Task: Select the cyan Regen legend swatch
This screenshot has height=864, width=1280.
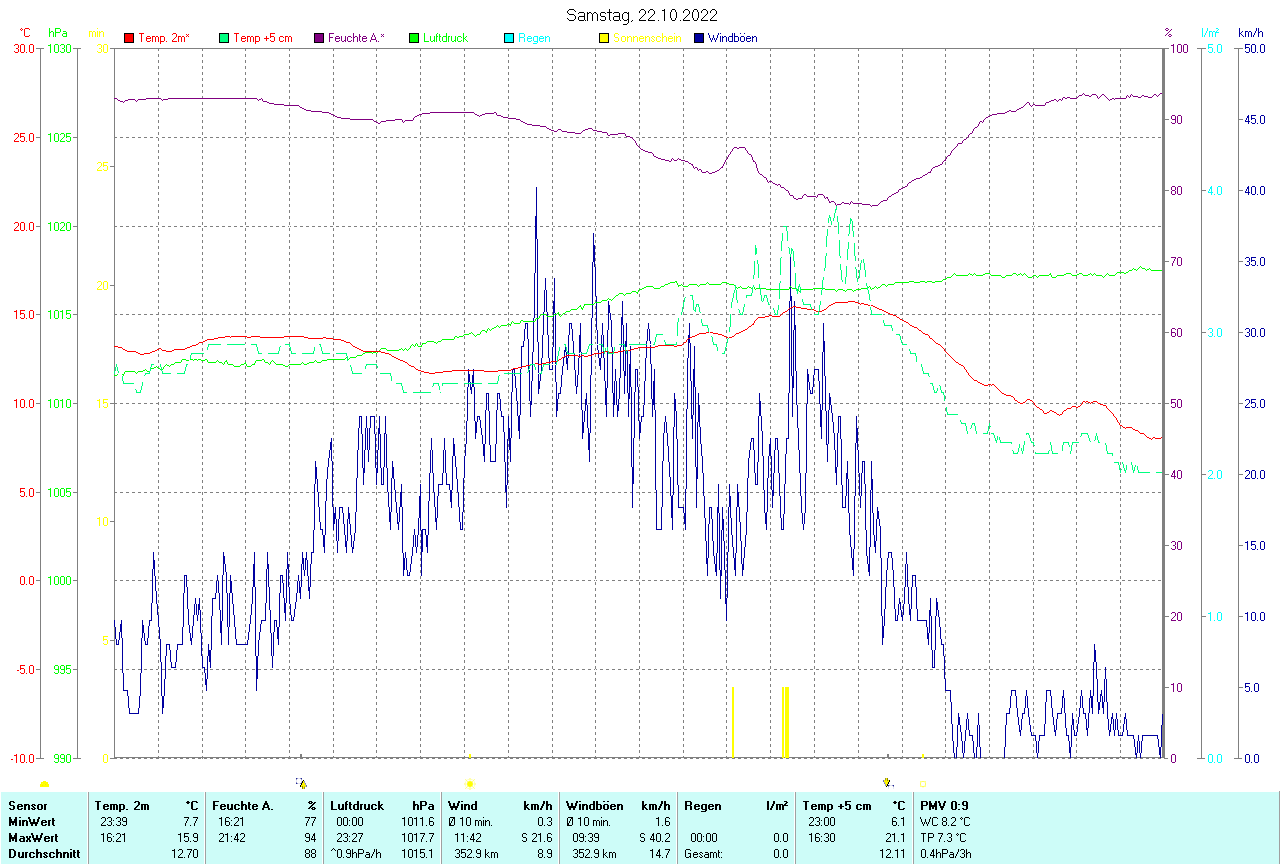Action: [x=509, y=38]
